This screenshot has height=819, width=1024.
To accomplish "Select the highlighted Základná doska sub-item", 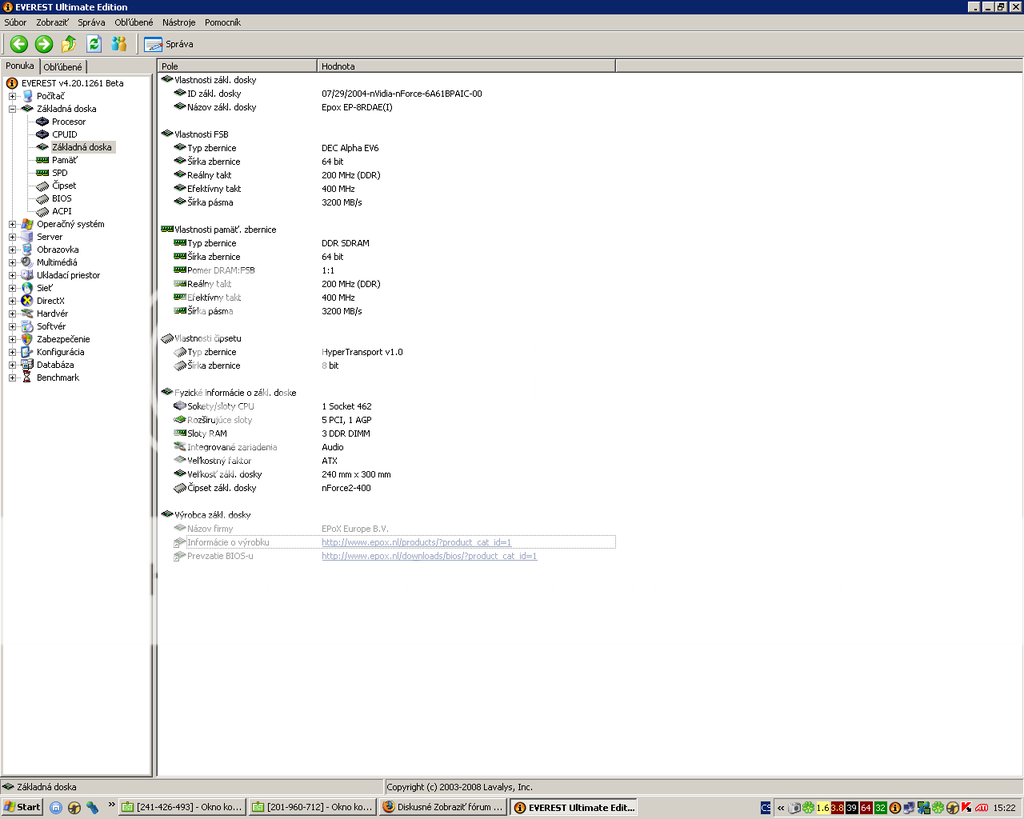I will (x=82, y=147).
